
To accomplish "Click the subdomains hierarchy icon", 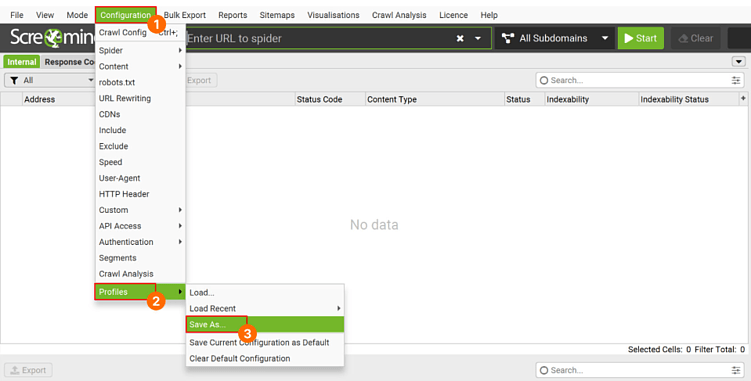I will click(508, 38).
